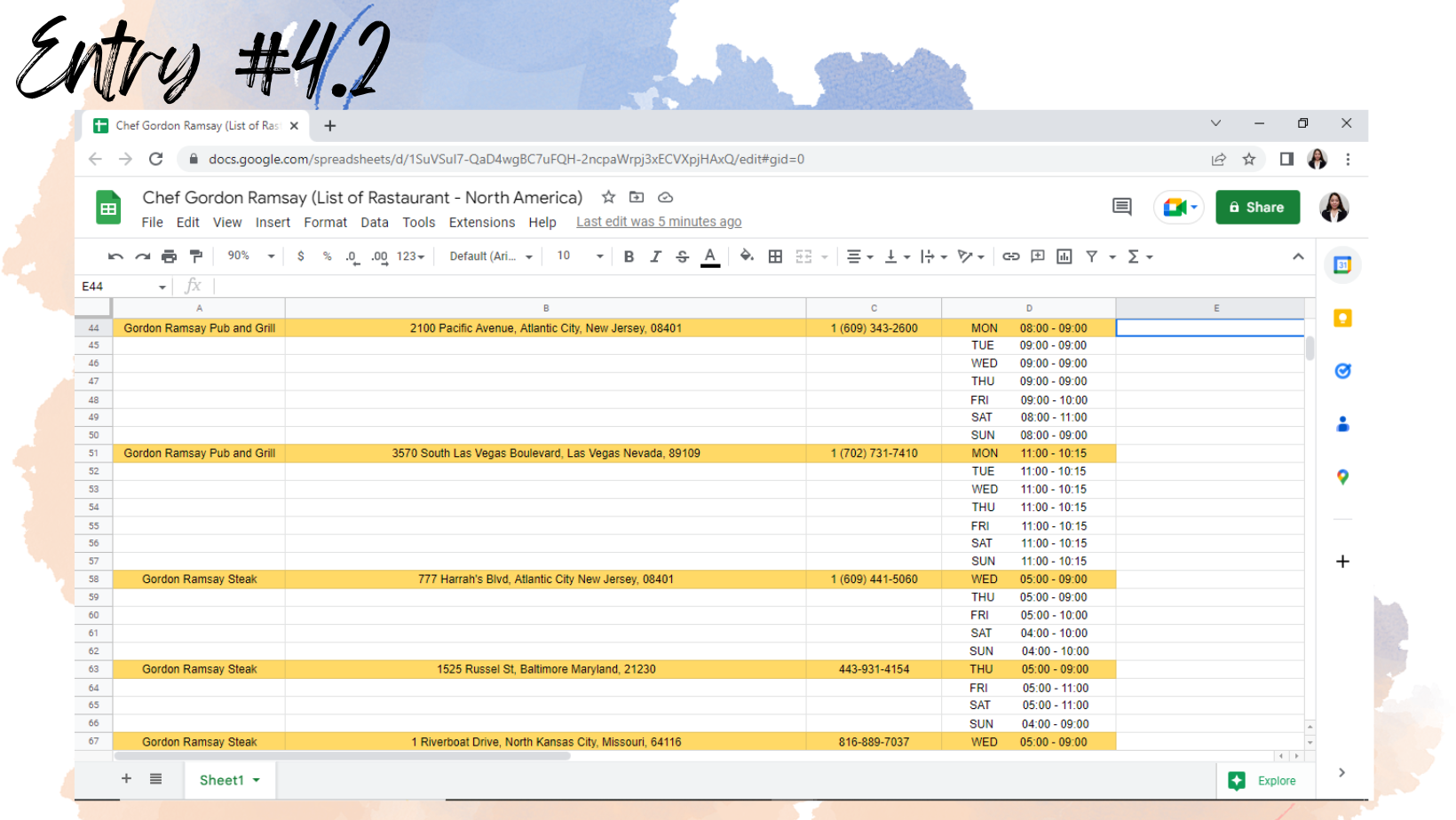1456x820 pixels.
Task: Hide the menus with the toolbar caret
Action: pyautogui.click(x=1298, y=256)
